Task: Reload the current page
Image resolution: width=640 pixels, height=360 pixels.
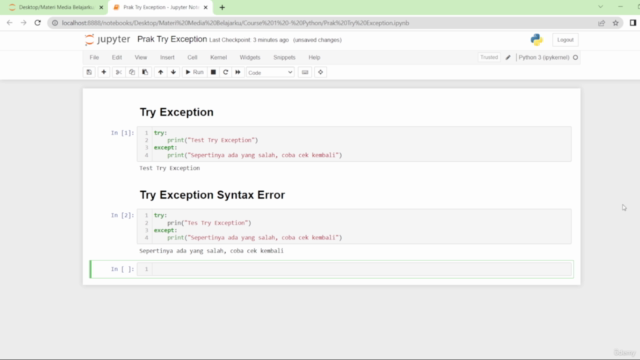Action: [38, 23]
